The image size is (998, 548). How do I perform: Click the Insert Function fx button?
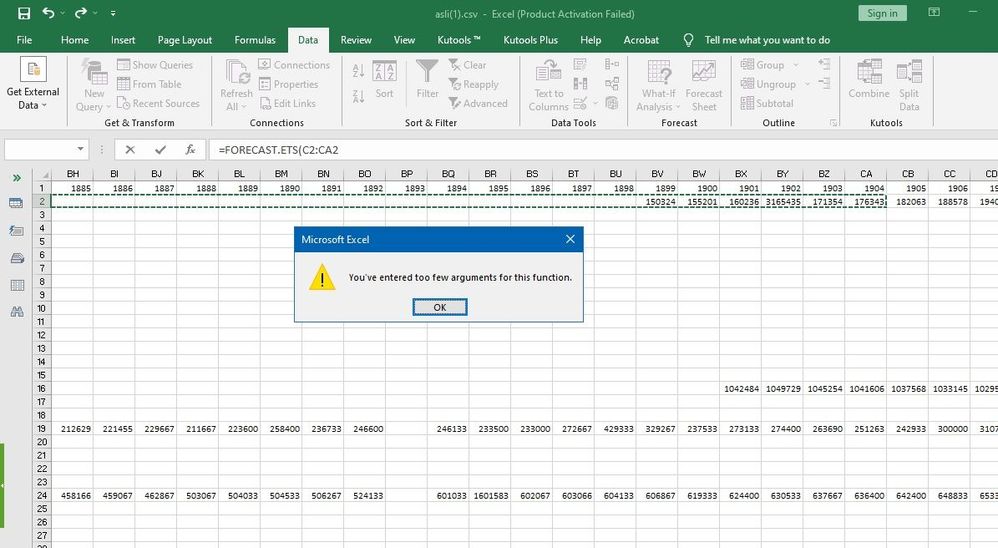point(190,150)
